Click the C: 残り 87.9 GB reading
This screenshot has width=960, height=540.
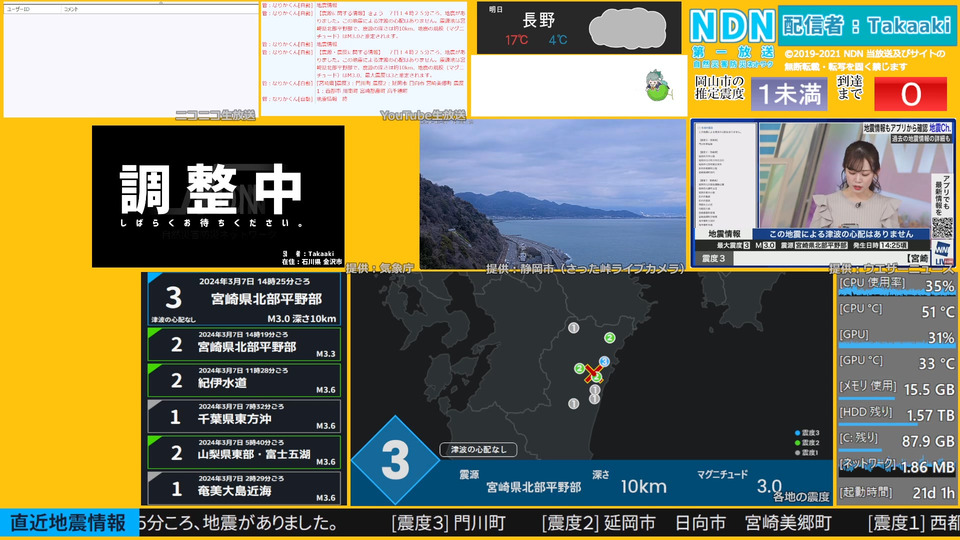896,441
